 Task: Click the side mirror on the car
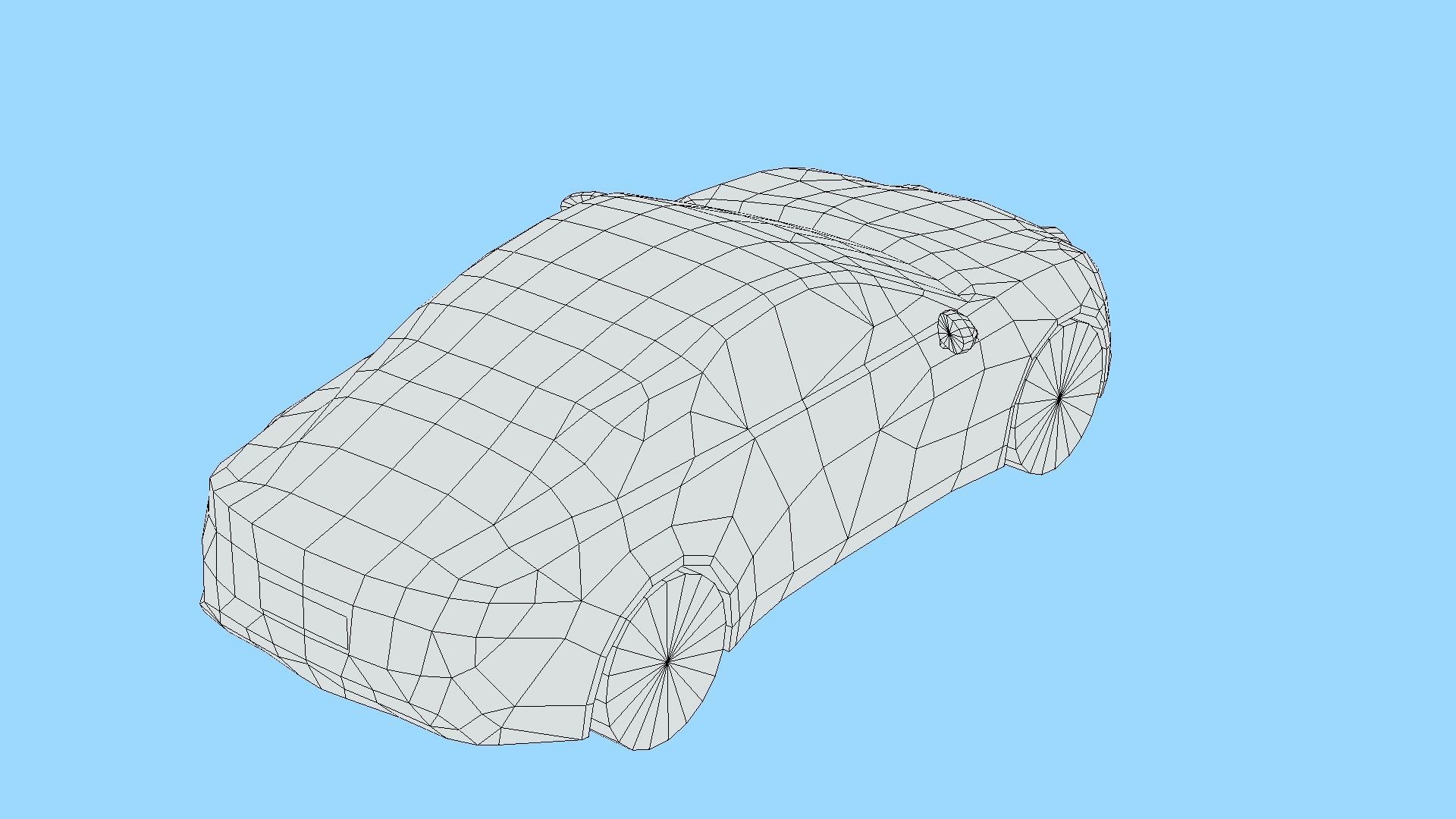point(957,332)
